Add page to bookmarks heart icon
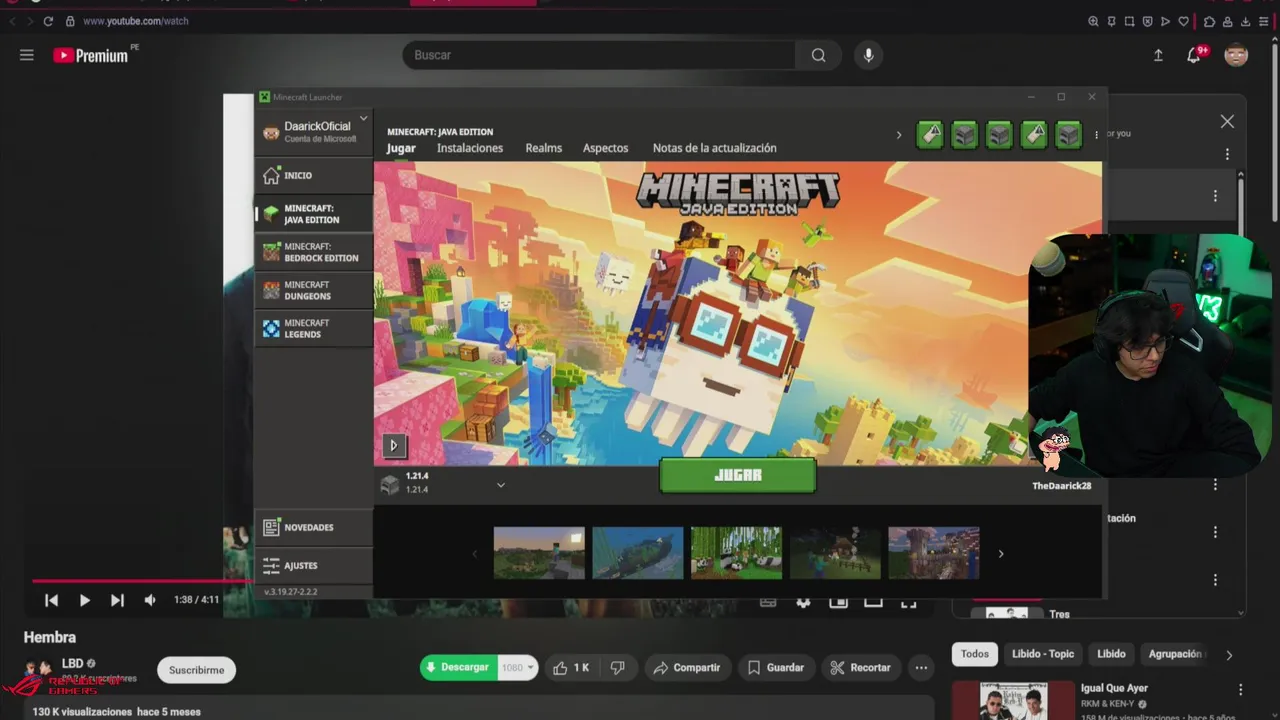 point(1183,21)
